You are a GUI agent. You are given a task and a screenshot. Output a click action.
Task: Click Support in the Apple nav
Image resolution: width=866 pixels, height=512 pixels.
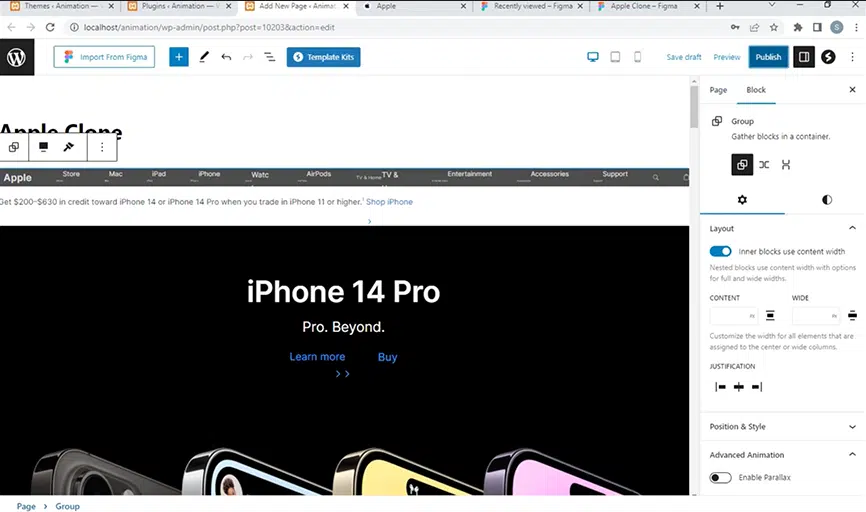[615, 174]
